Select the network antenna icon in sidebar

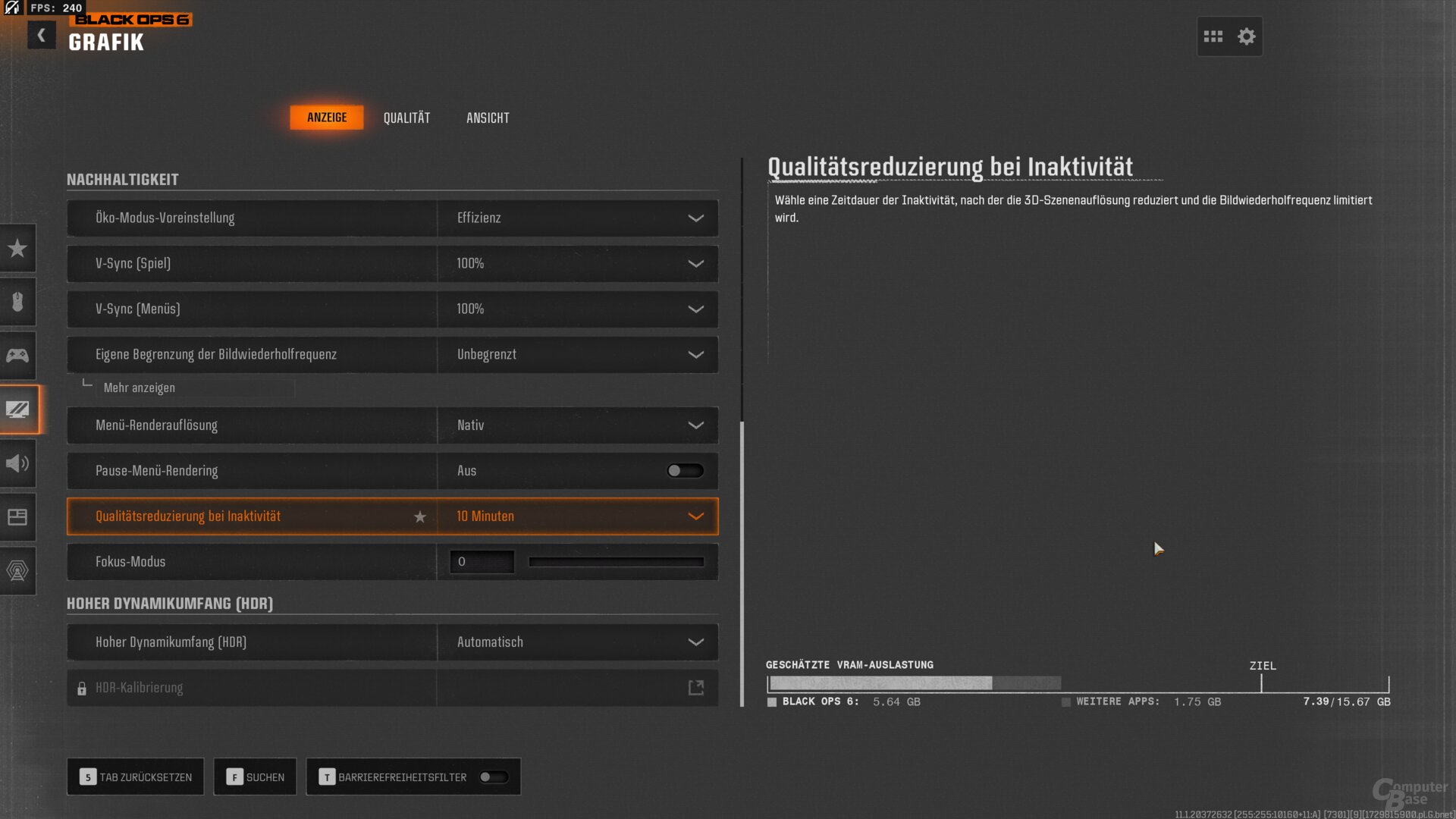point(17,571)
